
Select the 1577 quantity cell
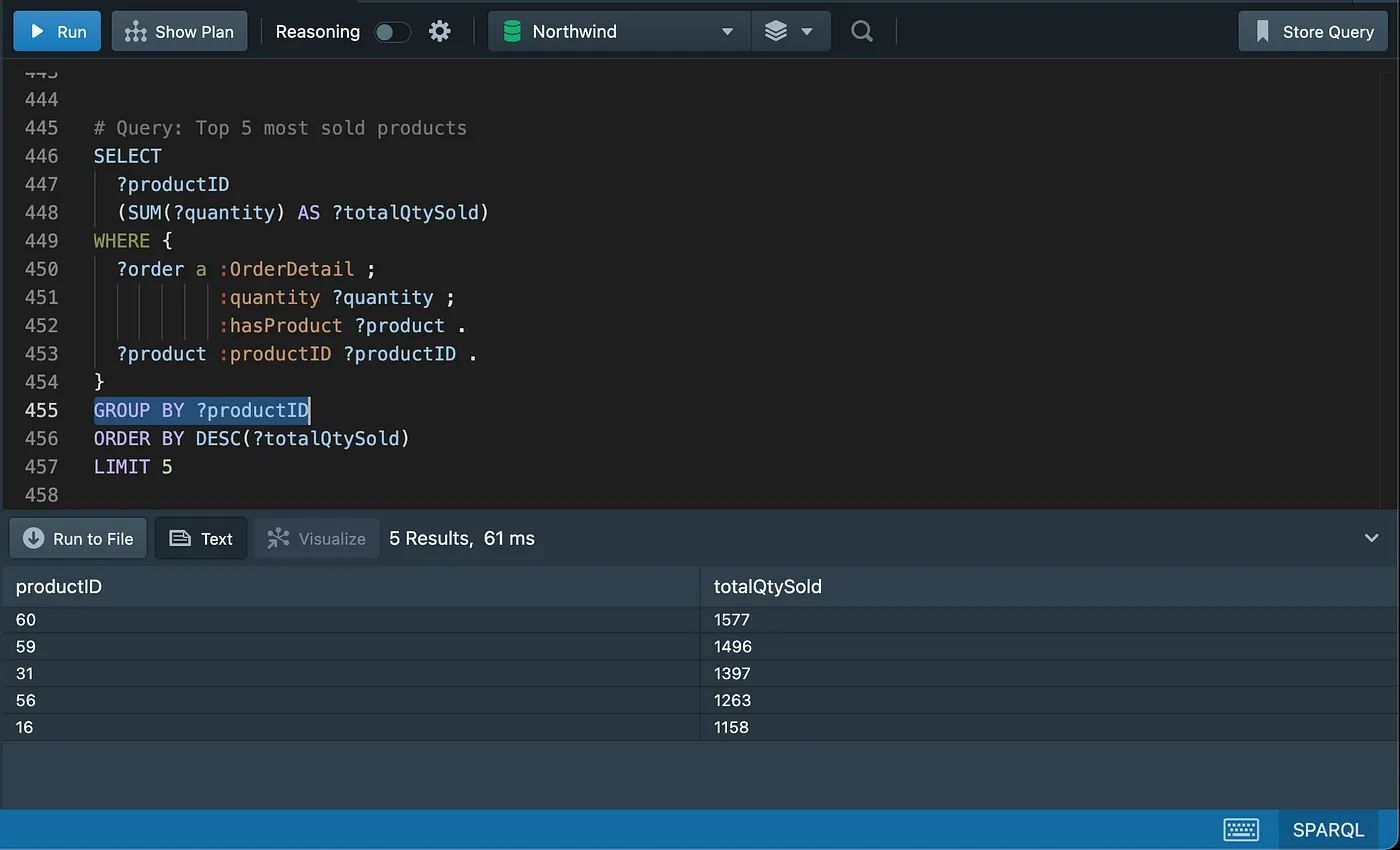[1048, 620]
